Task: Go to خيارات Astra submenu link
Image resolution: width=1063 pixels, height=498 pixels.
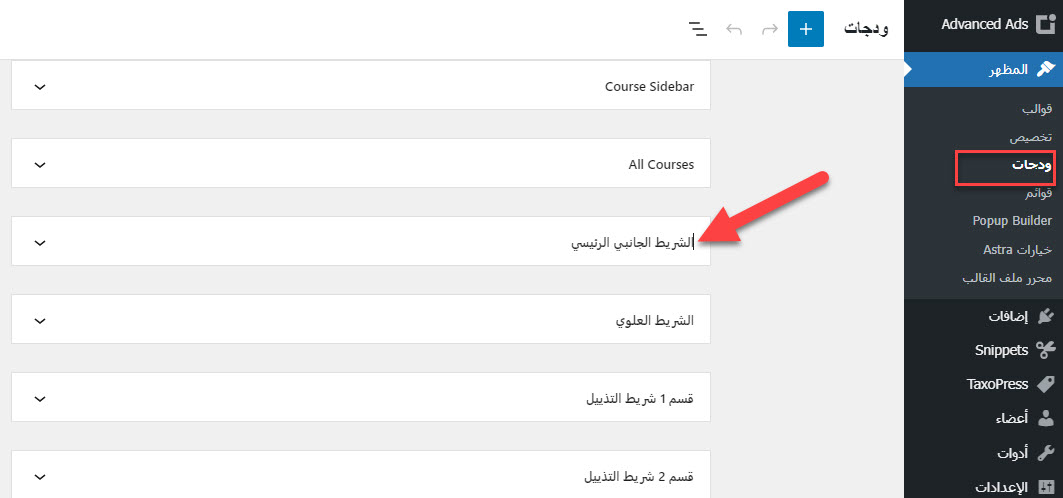Action: (x=1018, y=250)
